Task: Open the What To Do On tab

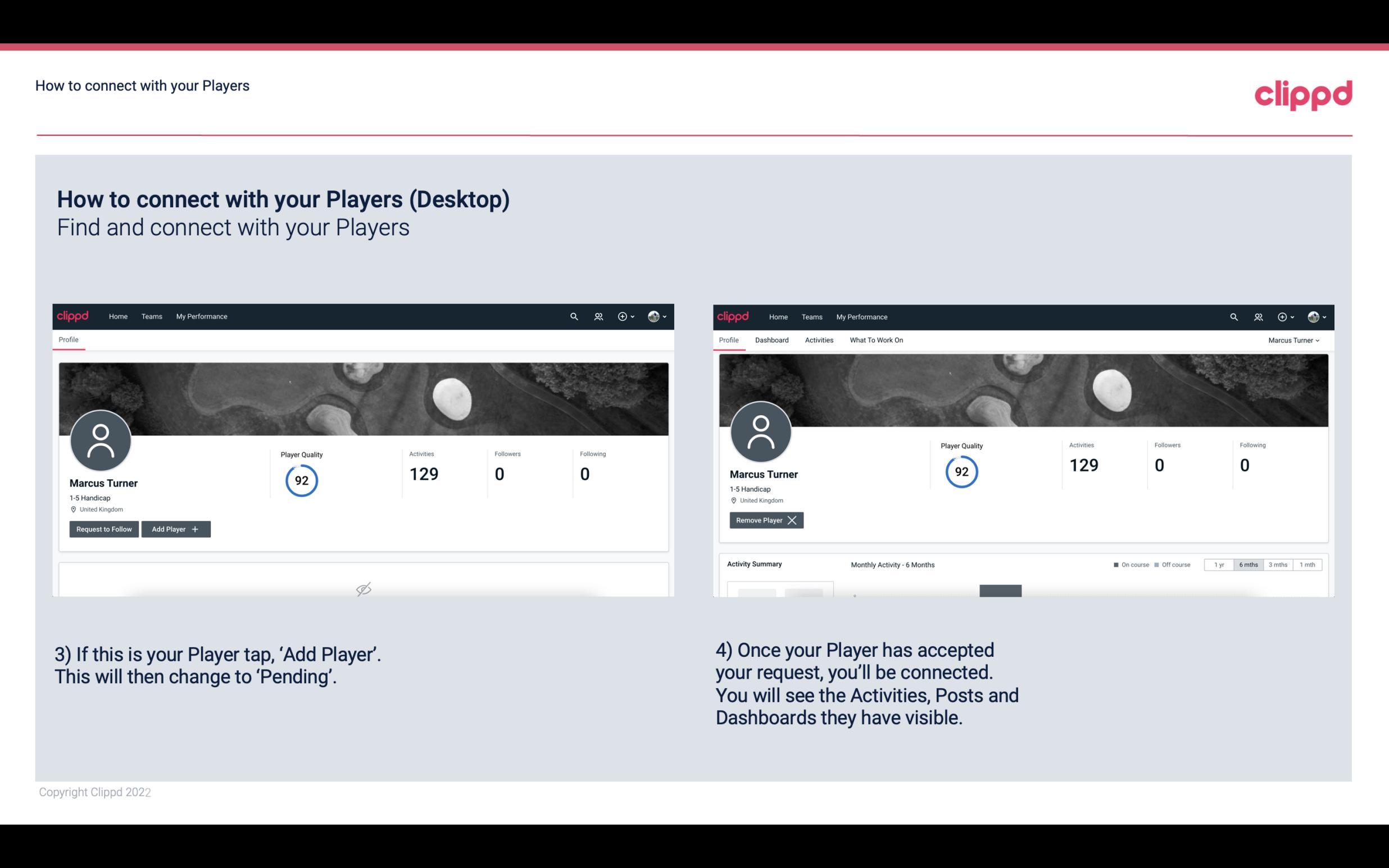Action: 876,340
